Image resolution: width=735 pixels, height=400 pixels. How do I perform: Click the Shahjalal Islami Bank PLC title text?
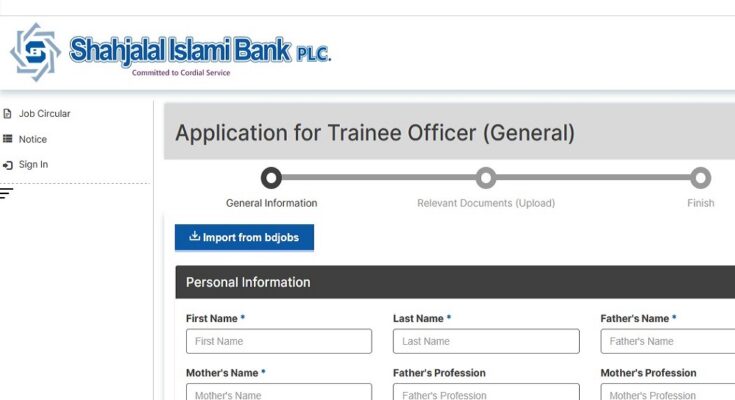199,50
